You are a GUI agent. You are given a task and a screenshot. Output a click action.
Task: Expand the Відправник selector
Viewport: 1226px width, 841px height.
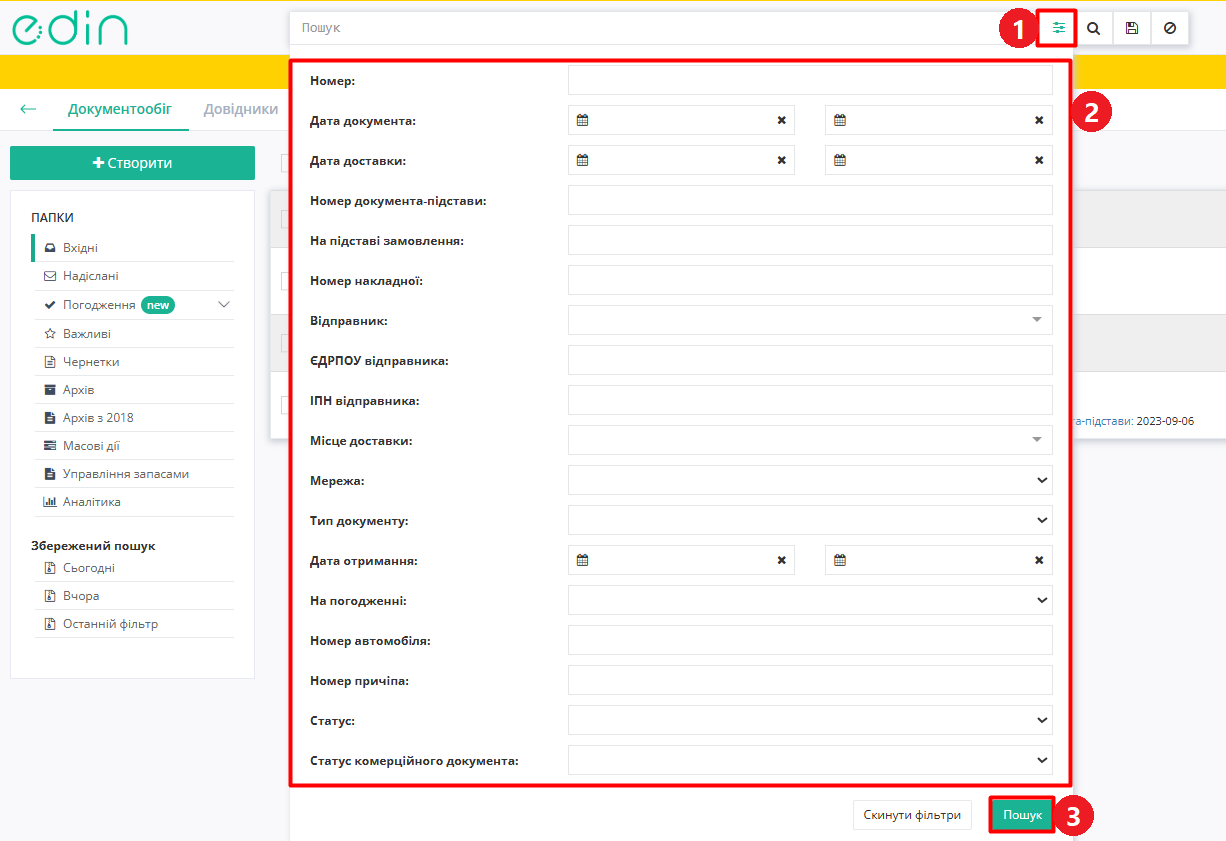point(810,320)
